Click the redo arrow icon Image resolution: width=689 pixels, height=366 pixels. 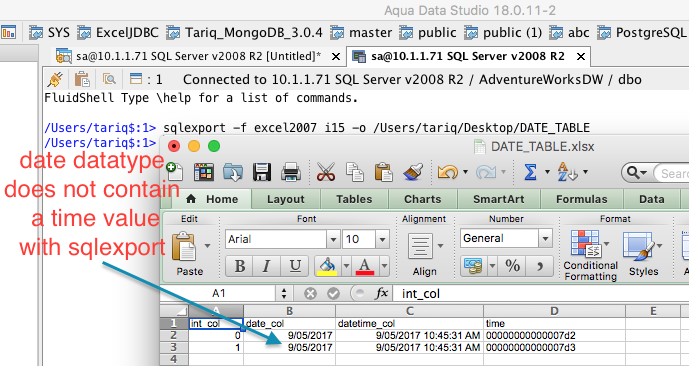click(x=486, y=172)
